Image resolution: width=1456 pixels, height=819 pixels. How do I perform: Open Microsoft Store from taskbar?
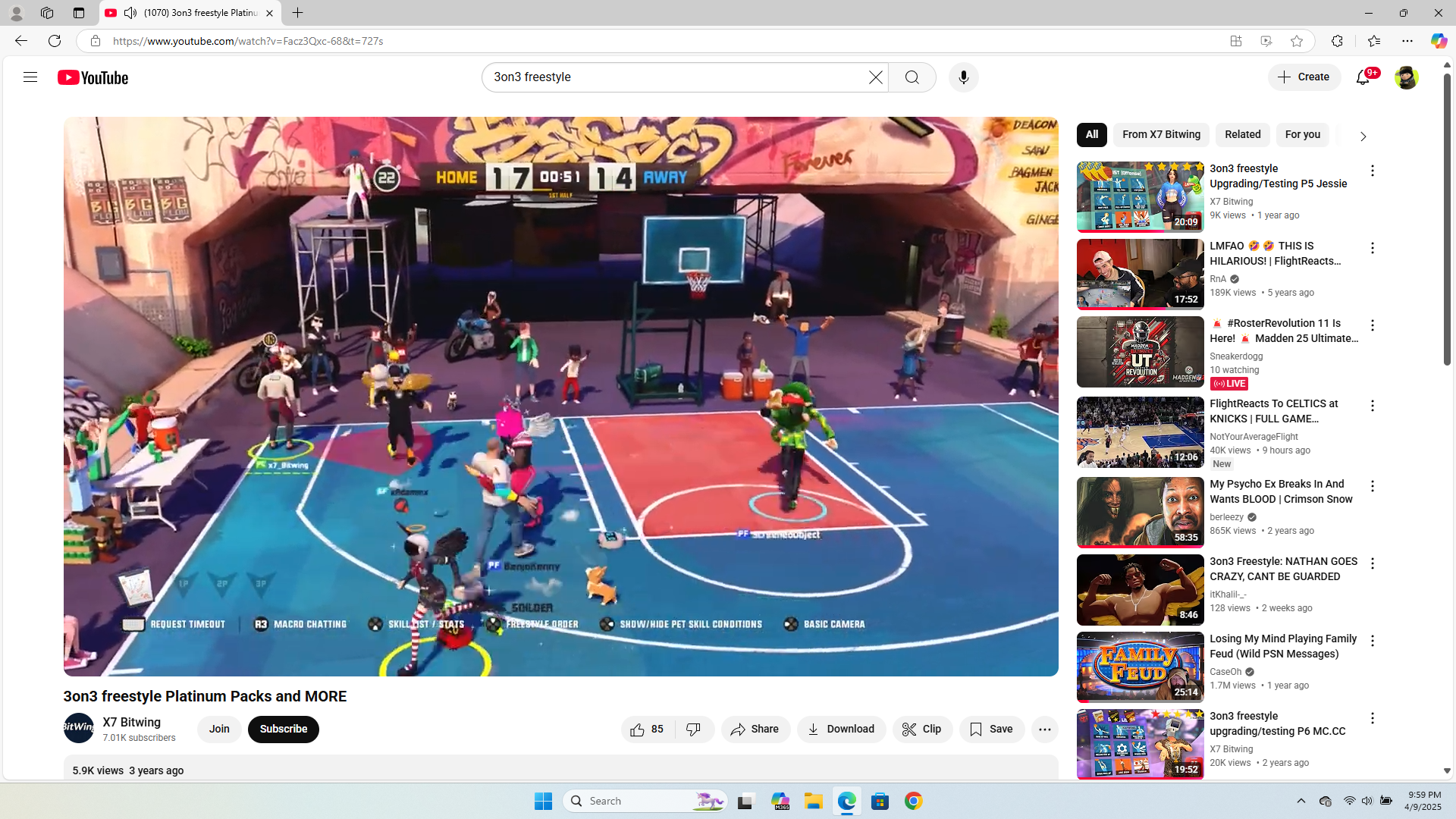pyautogui.click(x=880, y=801)
